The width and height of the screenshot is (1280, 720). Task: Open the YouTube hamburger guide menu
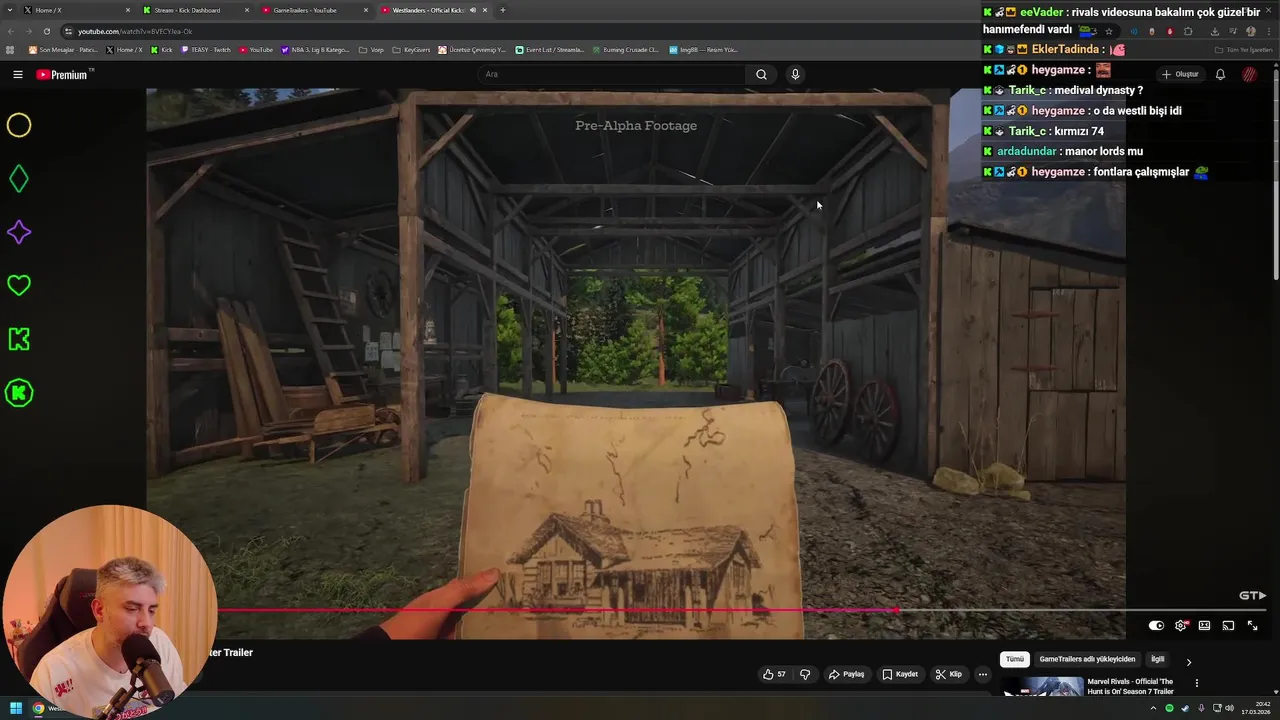17,74
